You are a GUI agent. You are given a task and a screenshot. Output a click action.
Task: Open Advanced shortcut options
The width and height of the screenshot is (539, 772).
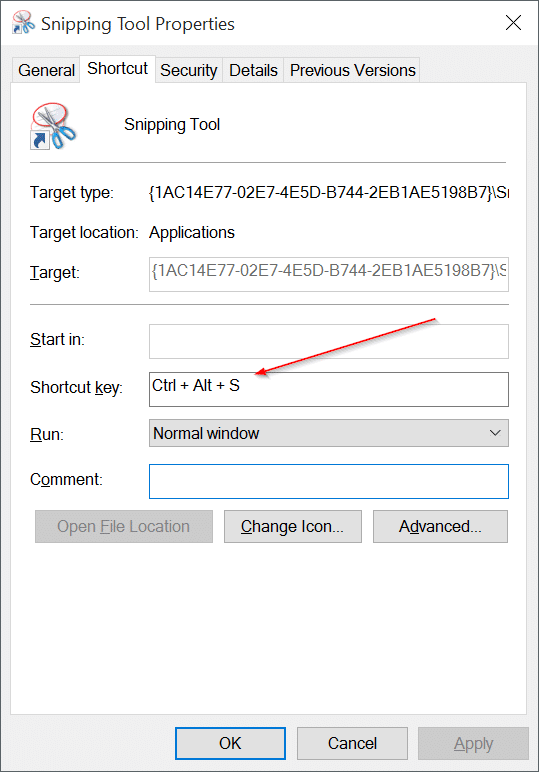click(440, 526)
